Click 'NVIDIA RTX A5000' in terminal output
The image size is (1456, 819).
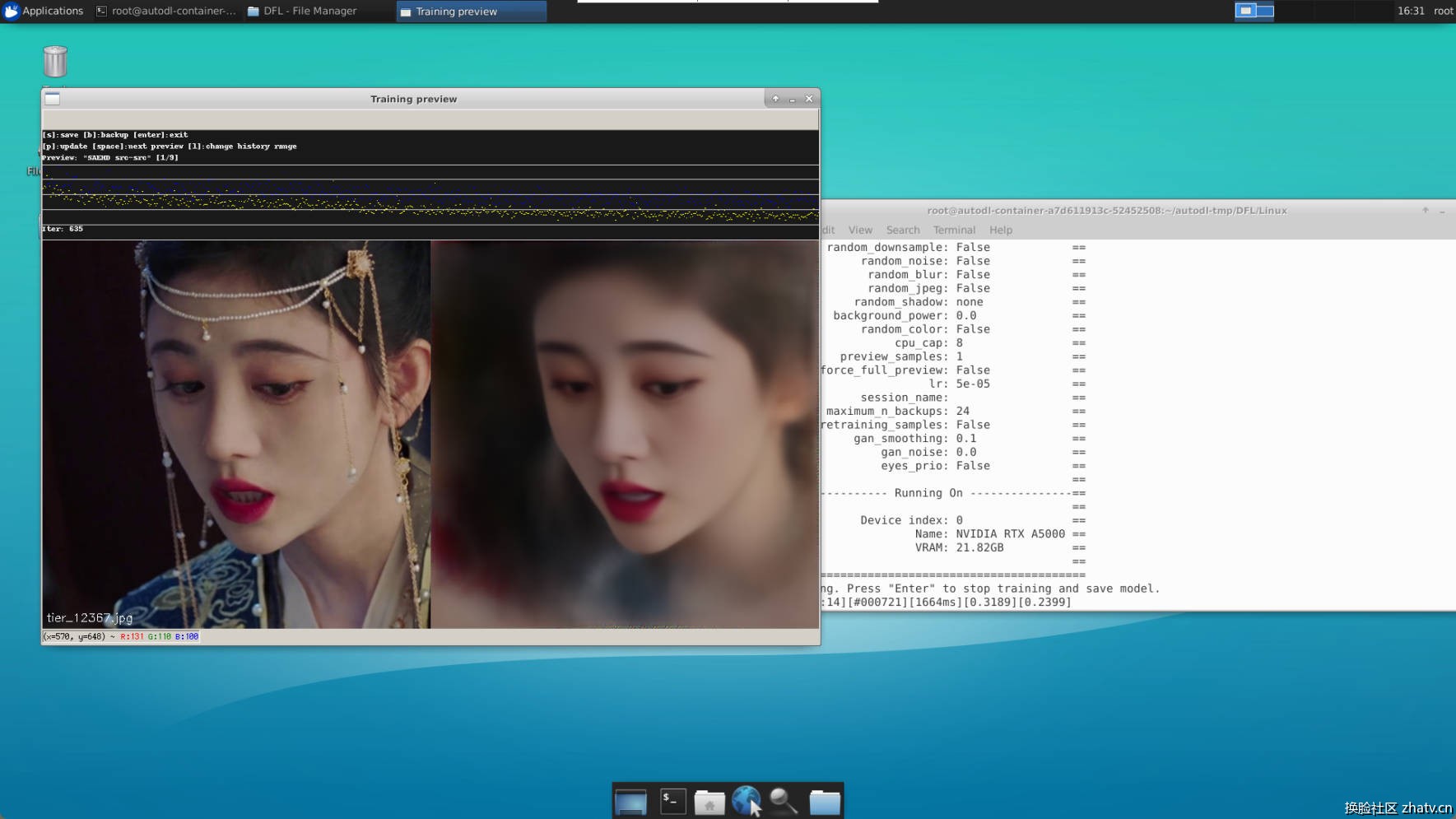click(1010, 533)
